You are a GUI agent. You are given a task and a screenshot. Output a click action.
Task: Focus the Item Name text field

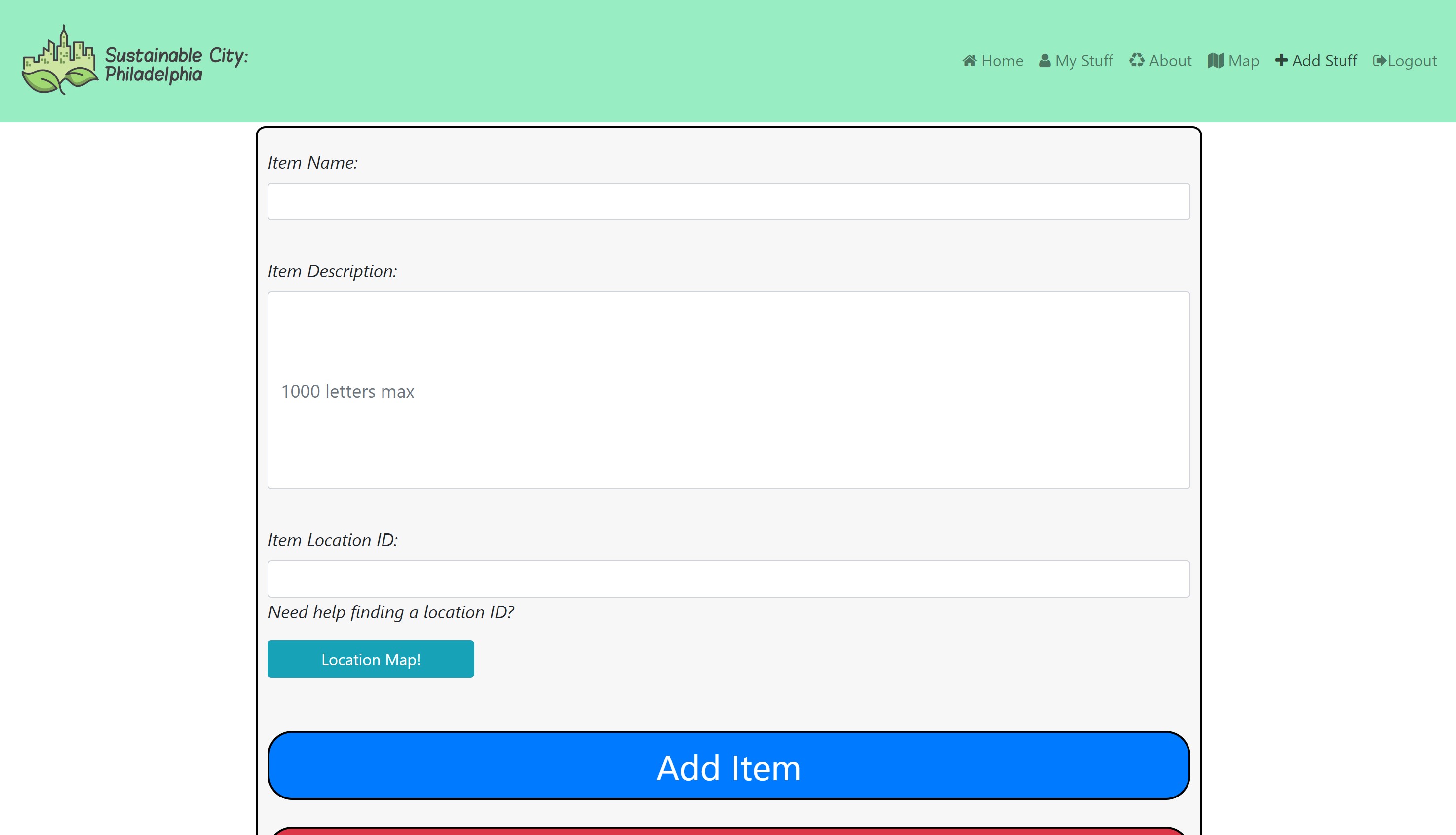click(x=728, y=201)
